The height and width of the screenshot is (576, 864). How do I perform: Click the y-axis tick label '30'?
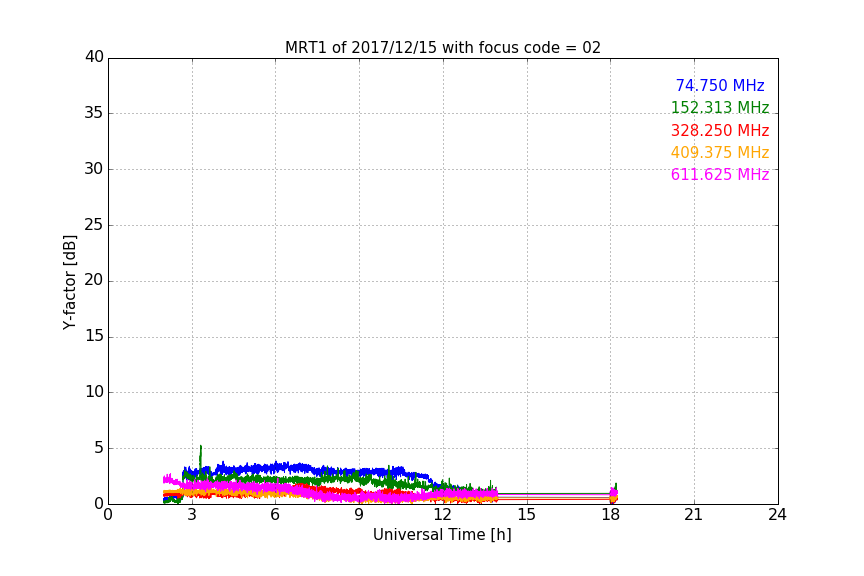[94, 169]
